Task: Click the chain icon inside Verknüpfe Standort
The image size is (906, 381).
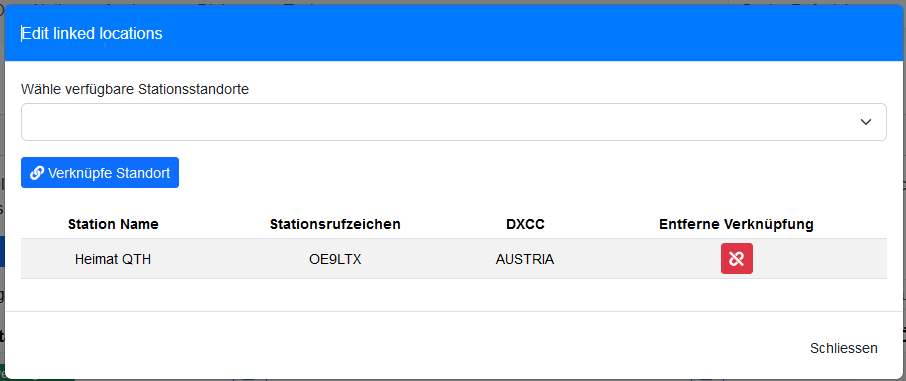Action: 37,173
